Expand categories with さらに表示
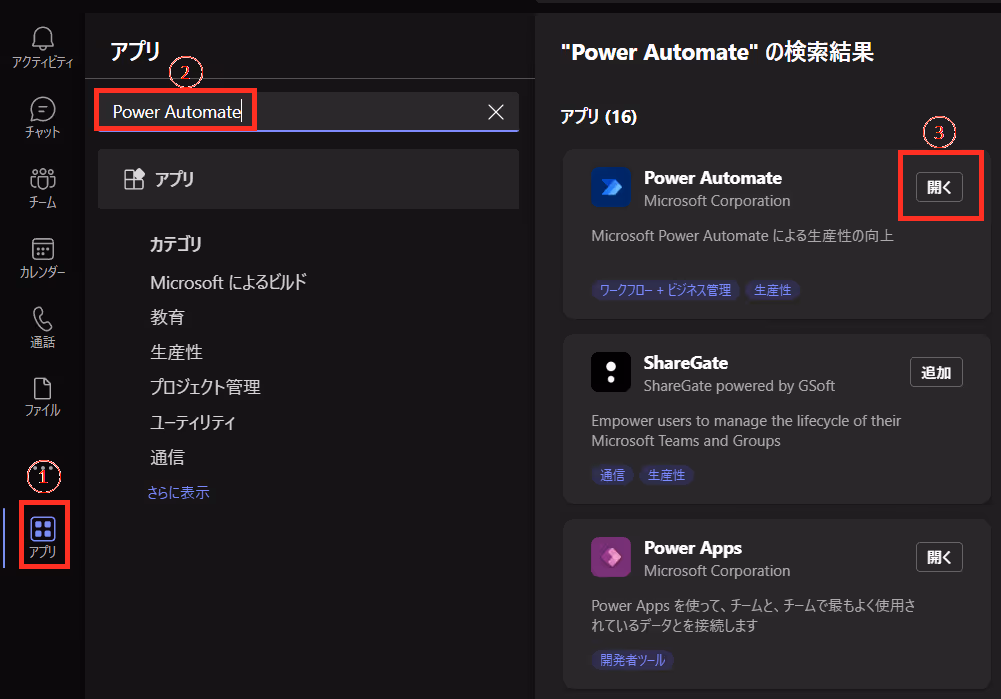Viewport: 1001px width, 699px height. 178,493
